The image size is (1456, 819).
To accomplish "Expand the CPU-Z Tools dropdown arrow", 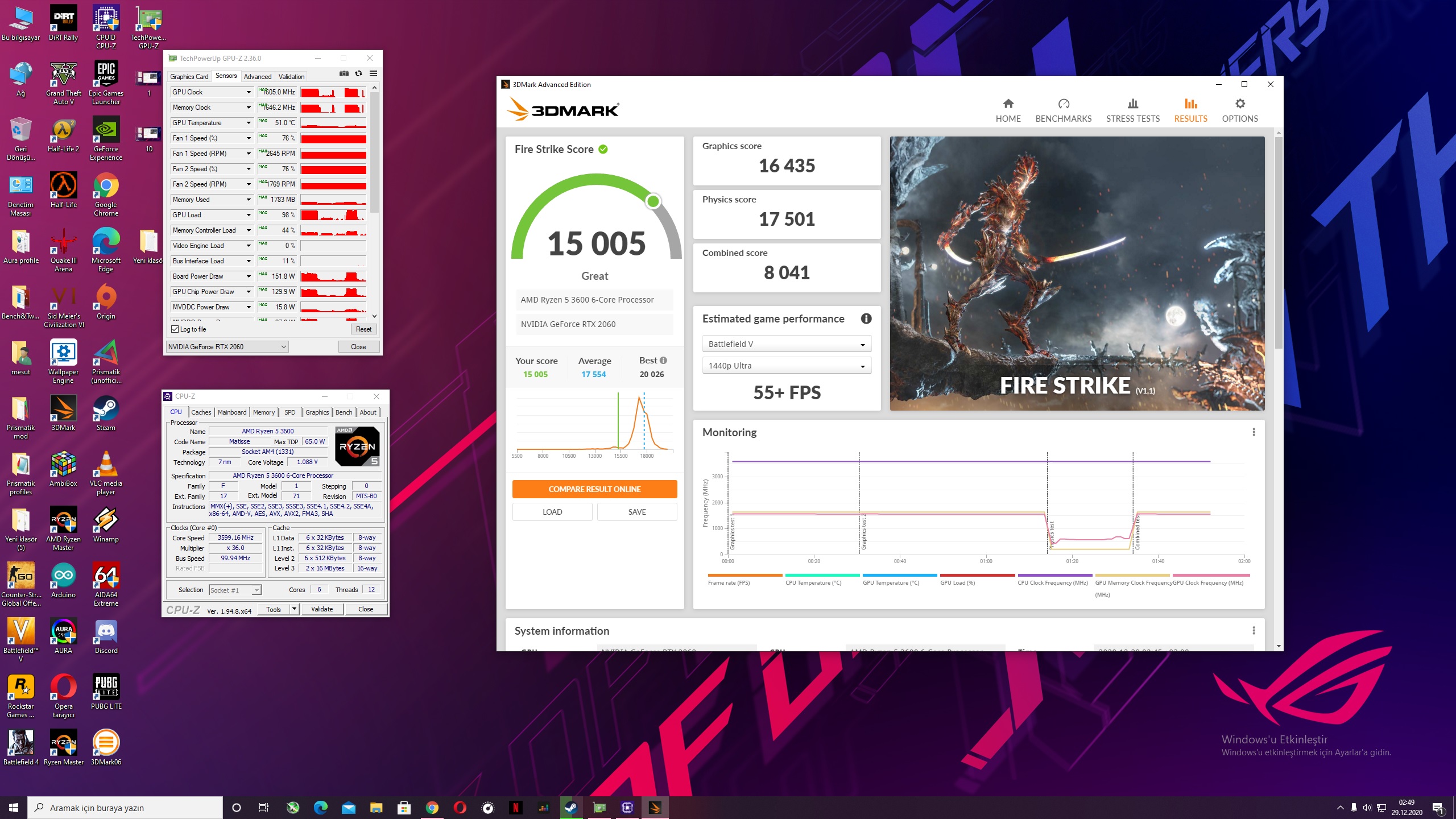I will click(x=294, y=609).
